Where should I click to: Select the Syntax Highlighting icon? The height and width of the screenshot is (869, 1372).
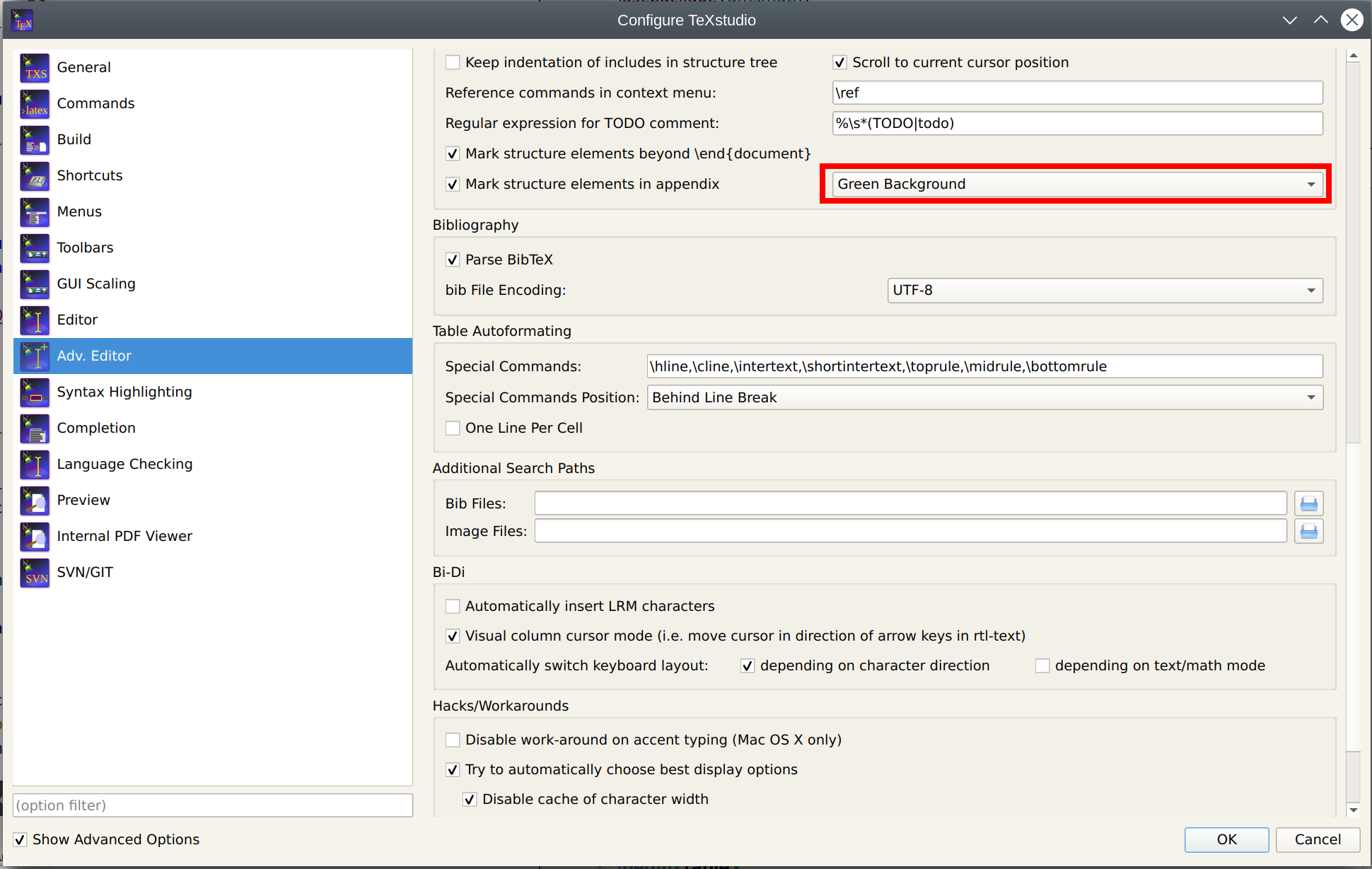(35, 392)
